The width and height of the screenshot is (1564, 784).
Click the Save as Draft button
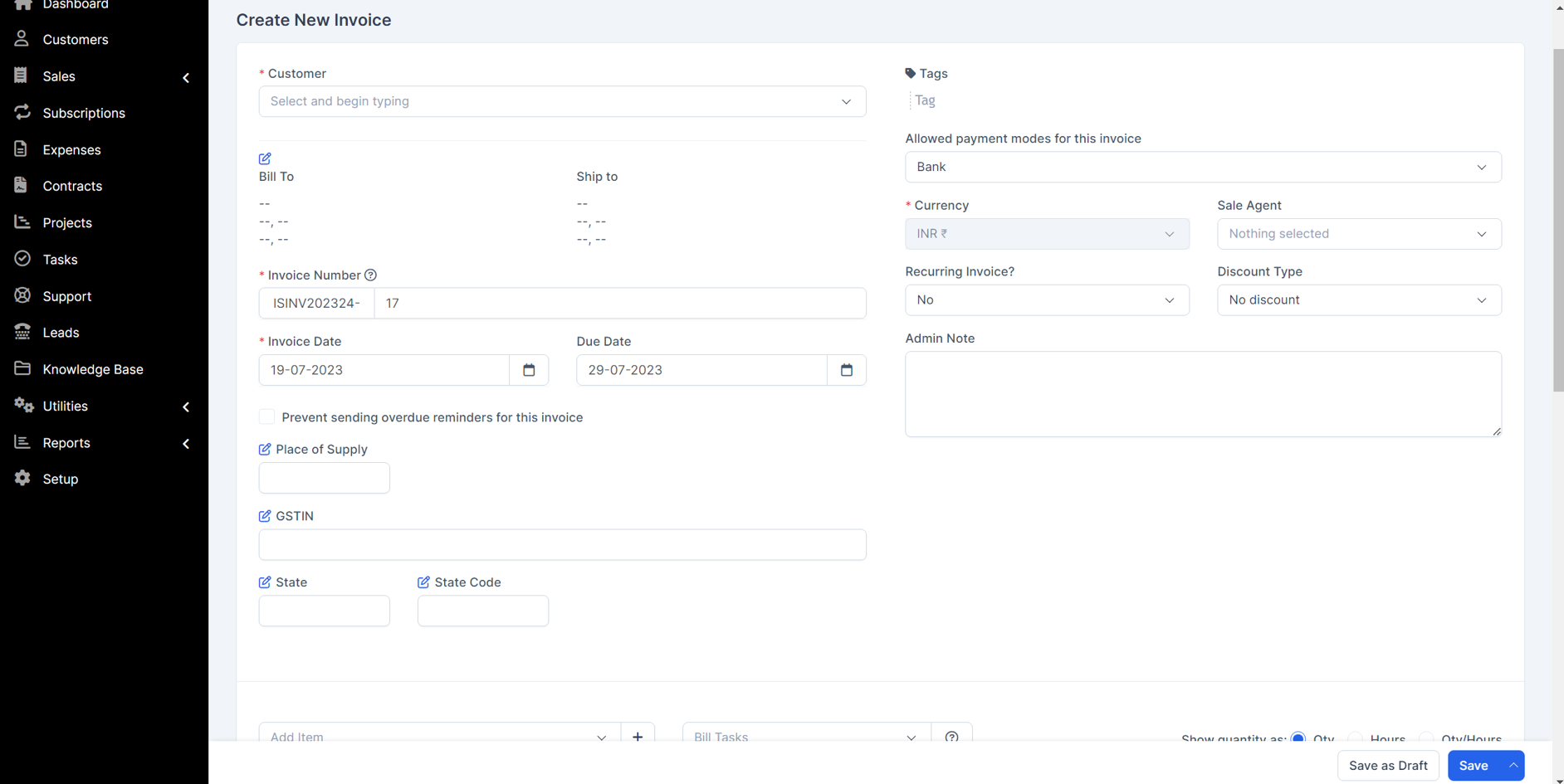coord(1388,765)
